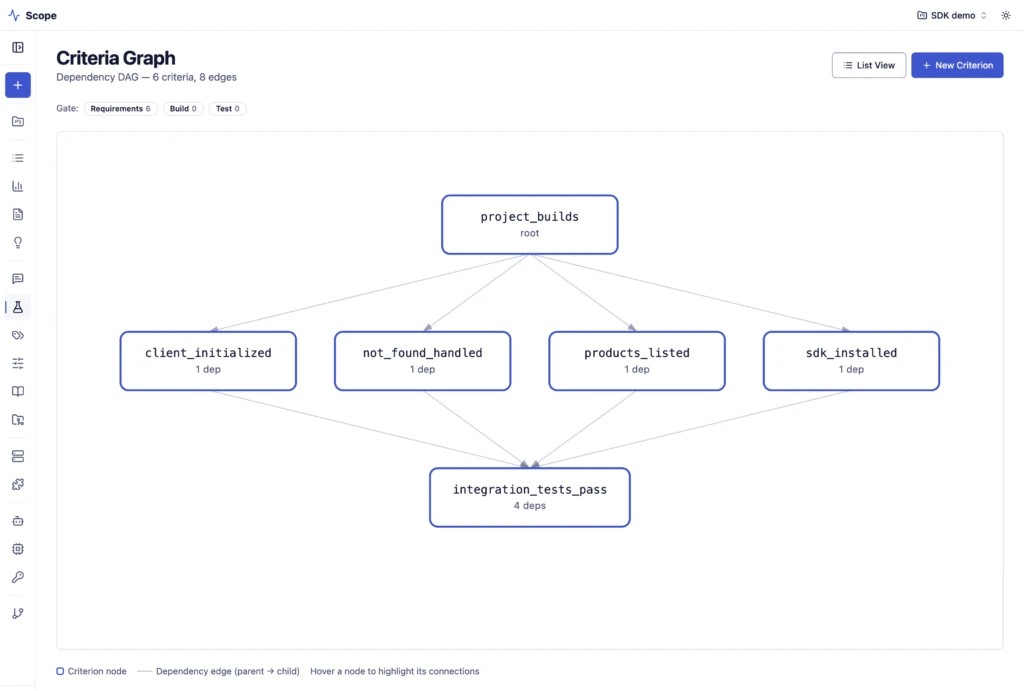Select the flask icon in sidebar
The width and height of the screenshot is (1024, 691).
pyautogui.click(x=18, y=307)
